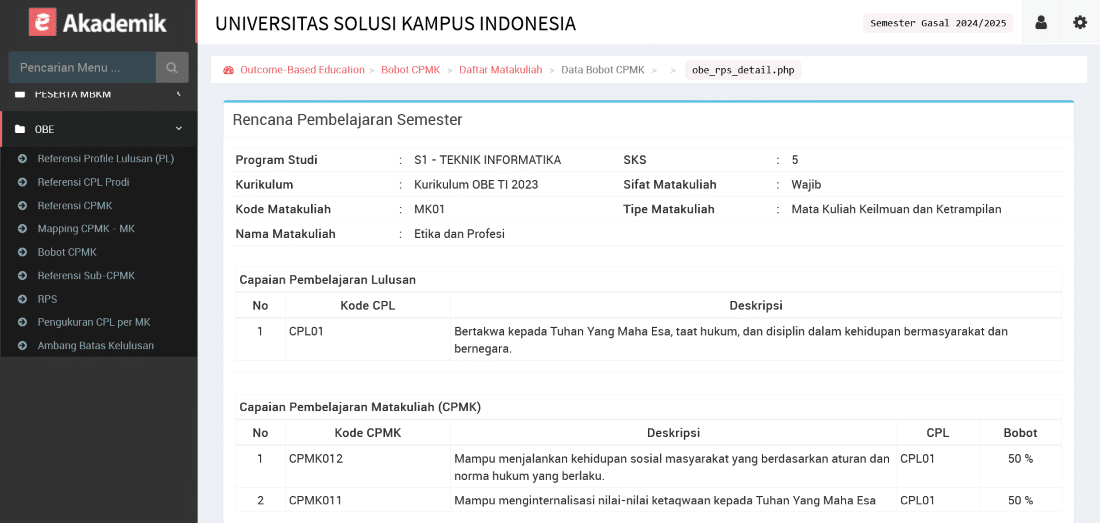Click the Kode CPL column header
This screenshot has height=523, width=1100.
368,305
